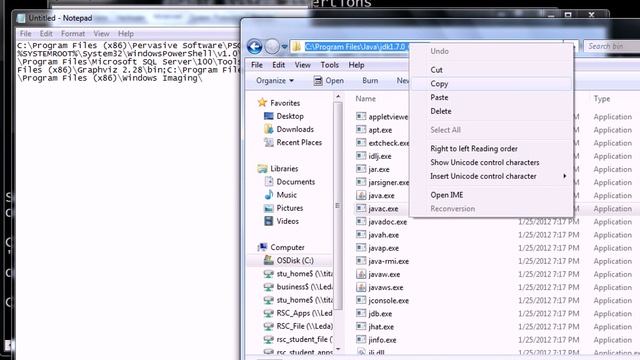640x360 pixels.
Task: Click the Open toolbar button
Action: [x=329, y=81]
